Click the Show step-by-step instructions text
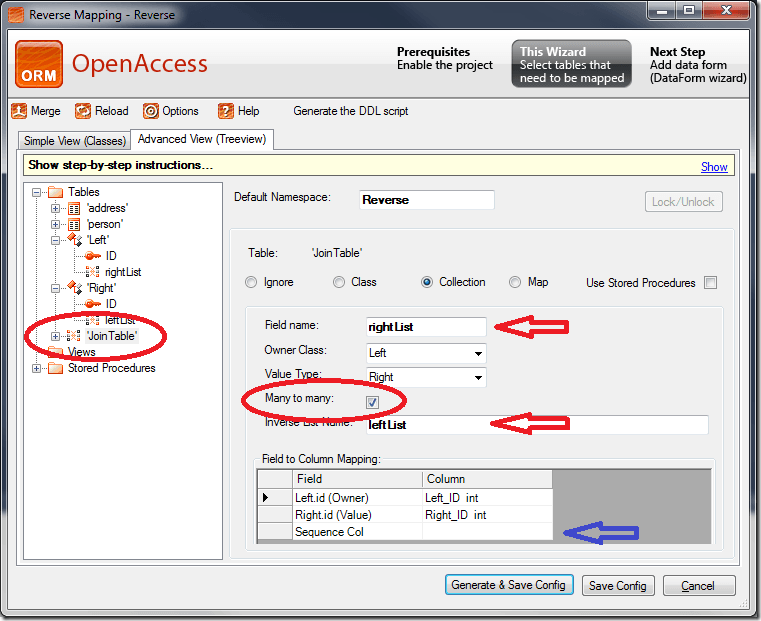The image size is (761, 621). [x=120, y=165]
